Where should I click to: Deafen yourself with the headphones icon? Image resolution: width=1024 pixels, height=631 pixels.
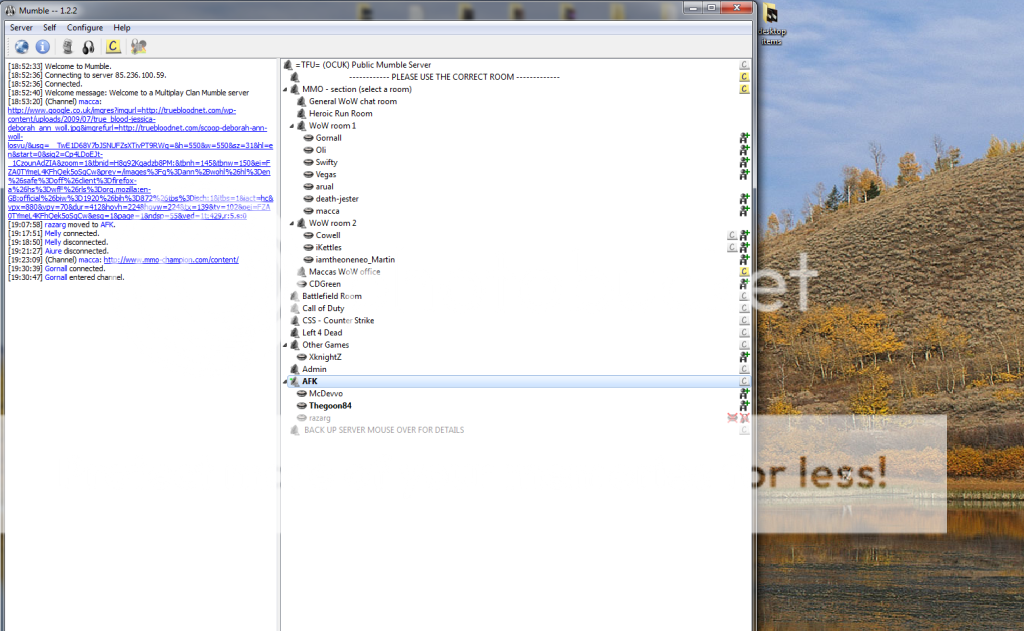[88, 46]
